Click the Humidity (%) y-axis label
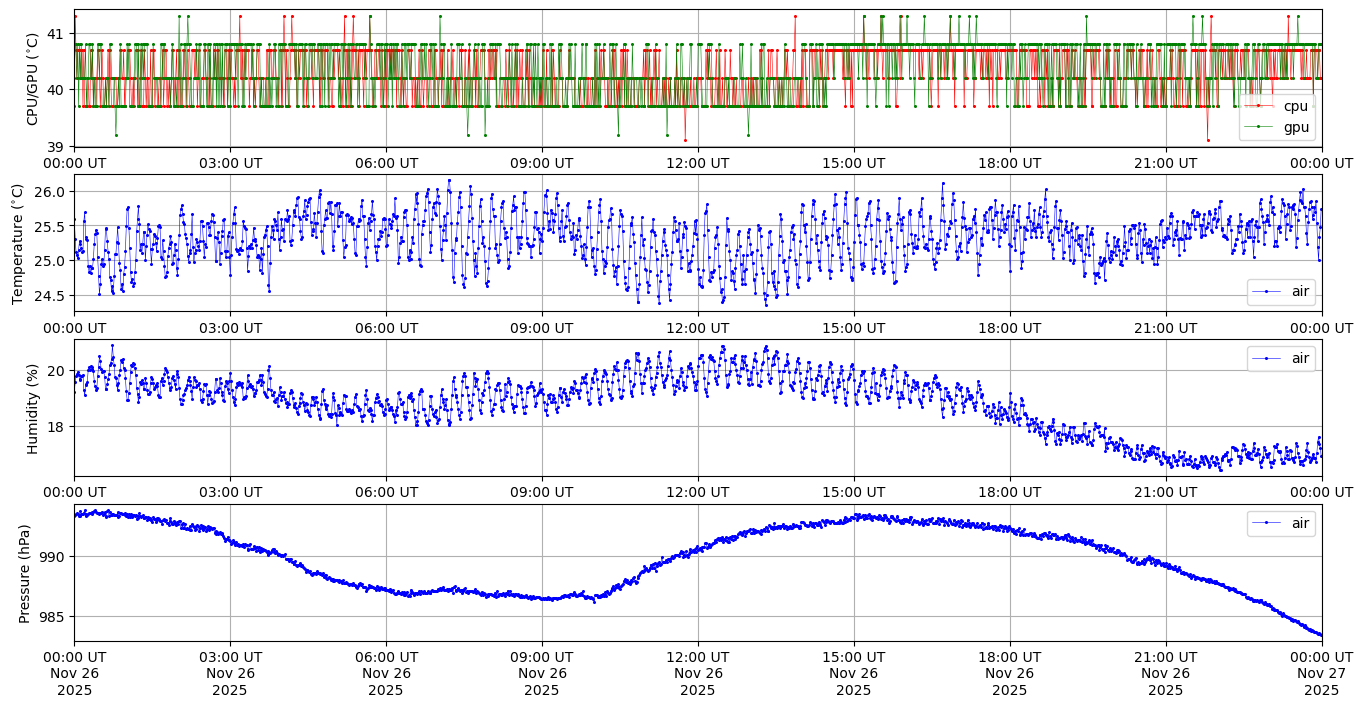This screenshot has width=1363, height=707. point(32,409)
